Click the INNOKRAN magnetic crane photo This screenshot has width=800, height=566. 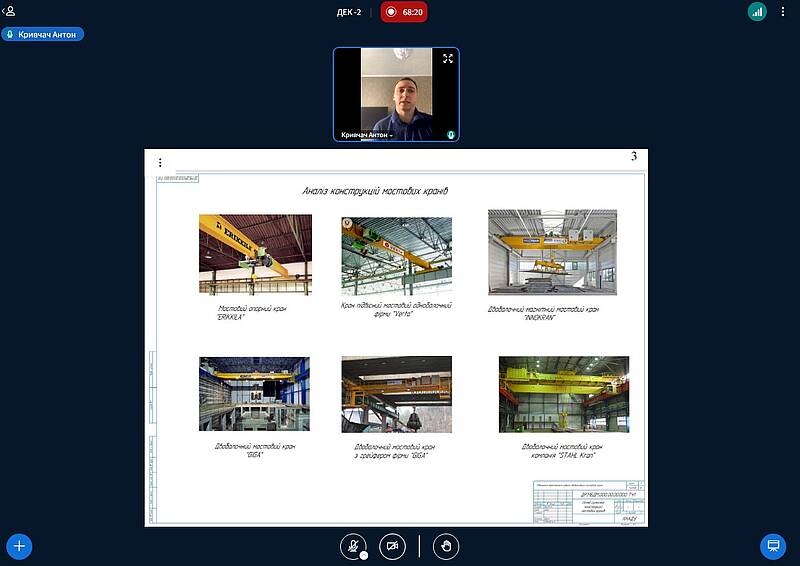(552, 252)
